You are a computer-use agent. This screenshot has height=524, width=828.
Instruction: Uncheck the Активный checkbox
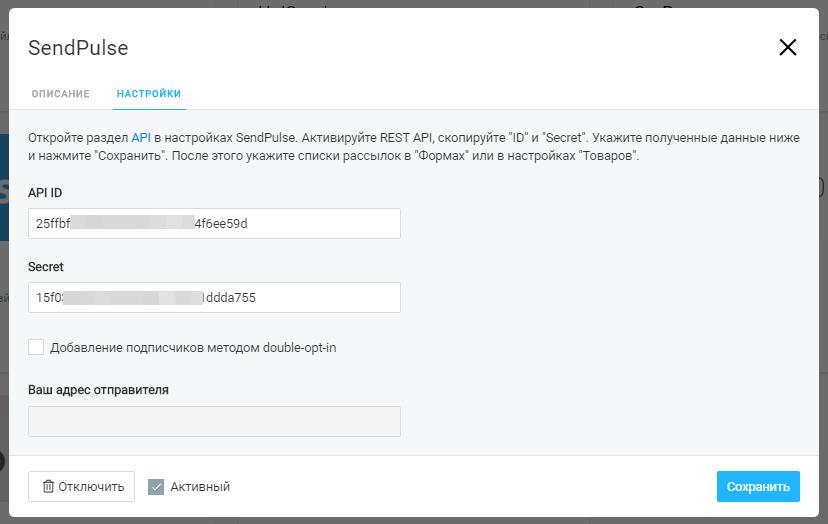[x=156, y=486]
